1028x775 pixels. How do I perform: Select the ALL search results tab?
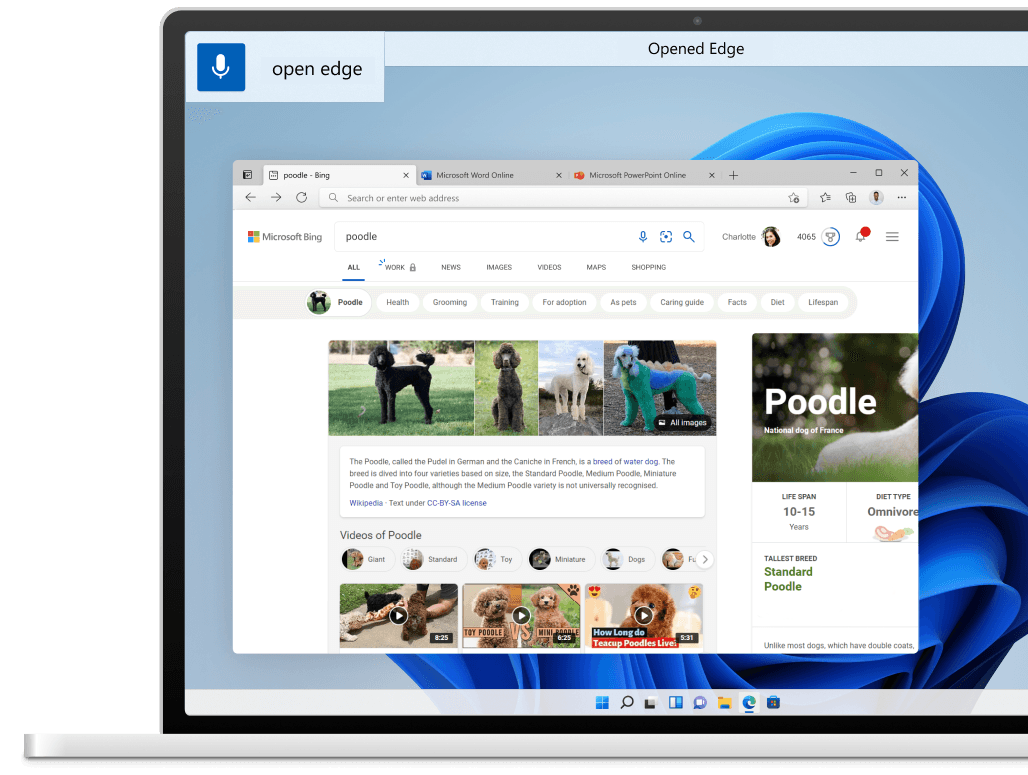coord(353,268)
